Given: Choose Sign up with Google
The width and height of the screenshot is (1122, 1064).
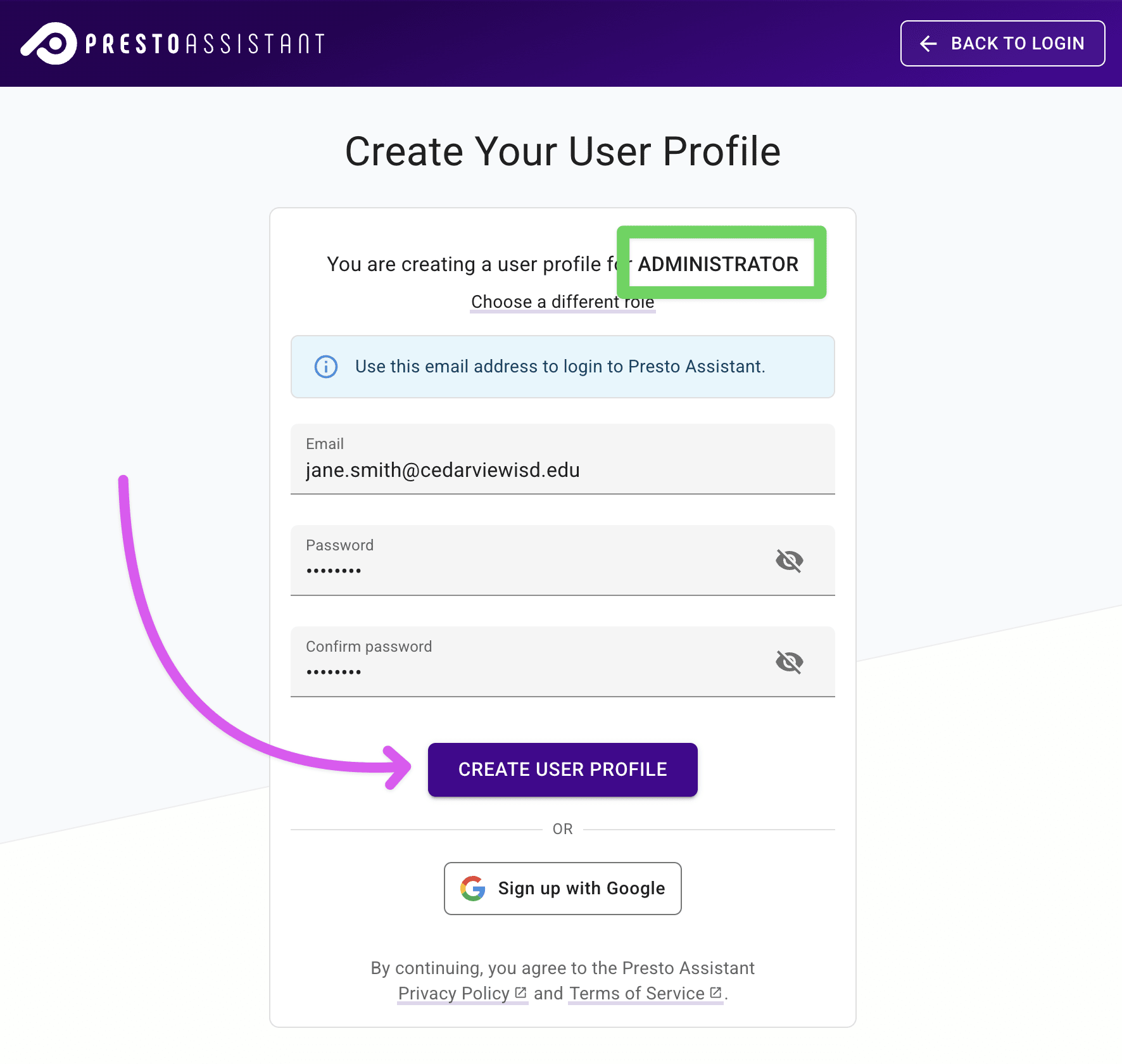Looking at the screenshot, I should pos(562,888).
